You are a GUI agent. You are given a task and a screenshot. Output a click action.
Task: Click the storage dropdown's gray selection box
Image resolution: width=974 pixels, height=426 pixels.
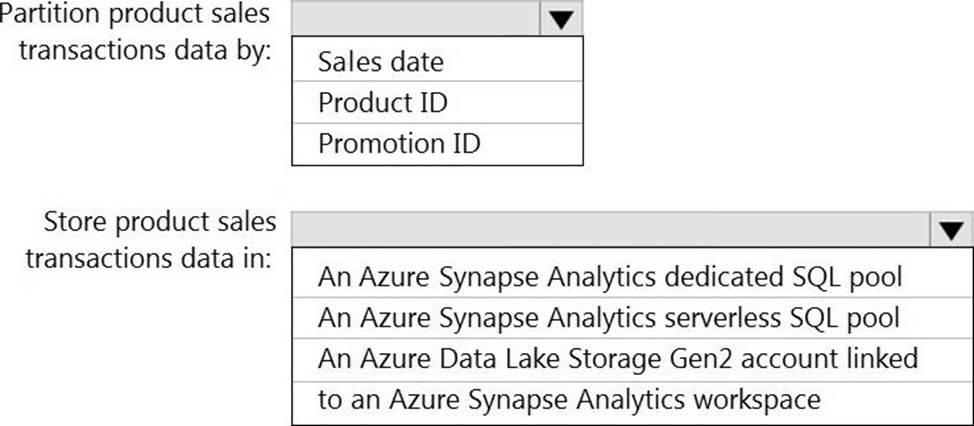pos(610,229)
